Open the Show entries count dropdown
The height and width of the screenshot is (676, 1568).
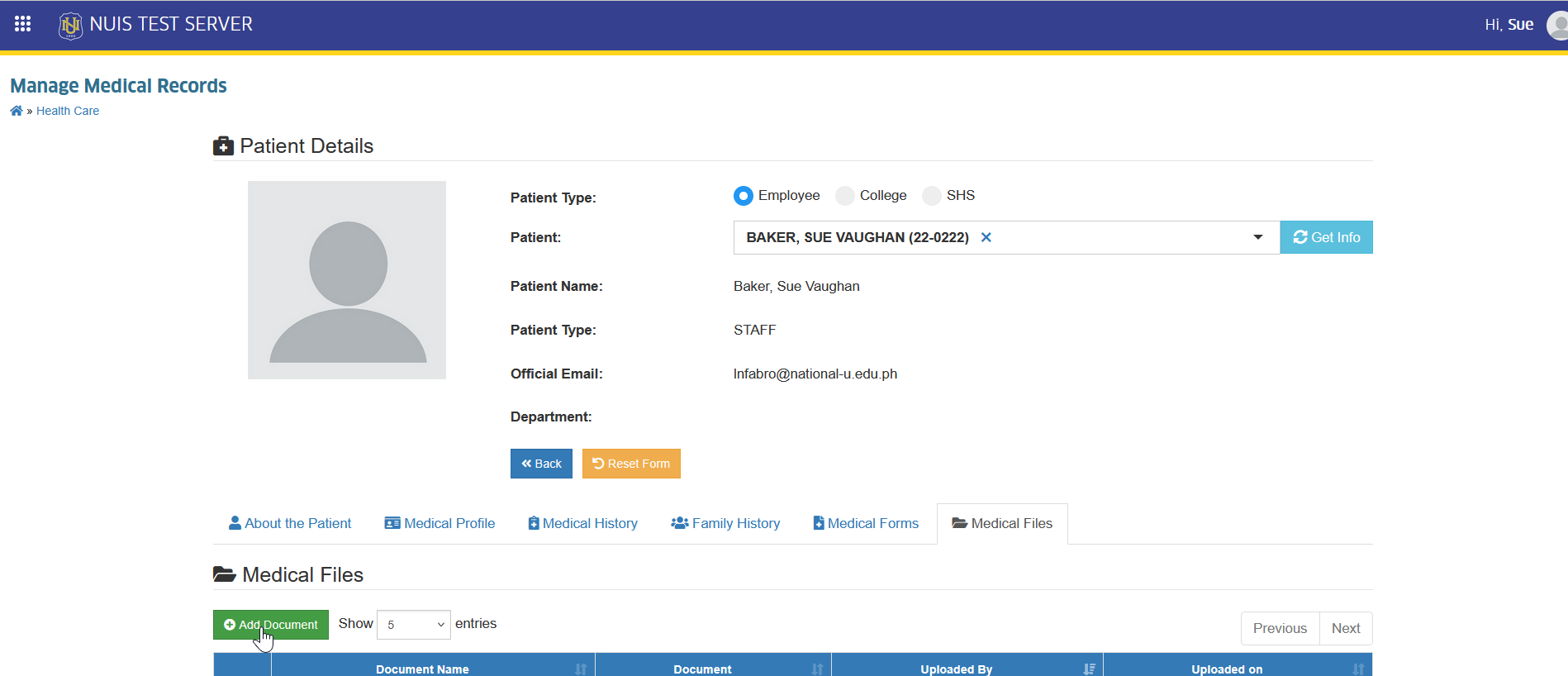[414, 625]
